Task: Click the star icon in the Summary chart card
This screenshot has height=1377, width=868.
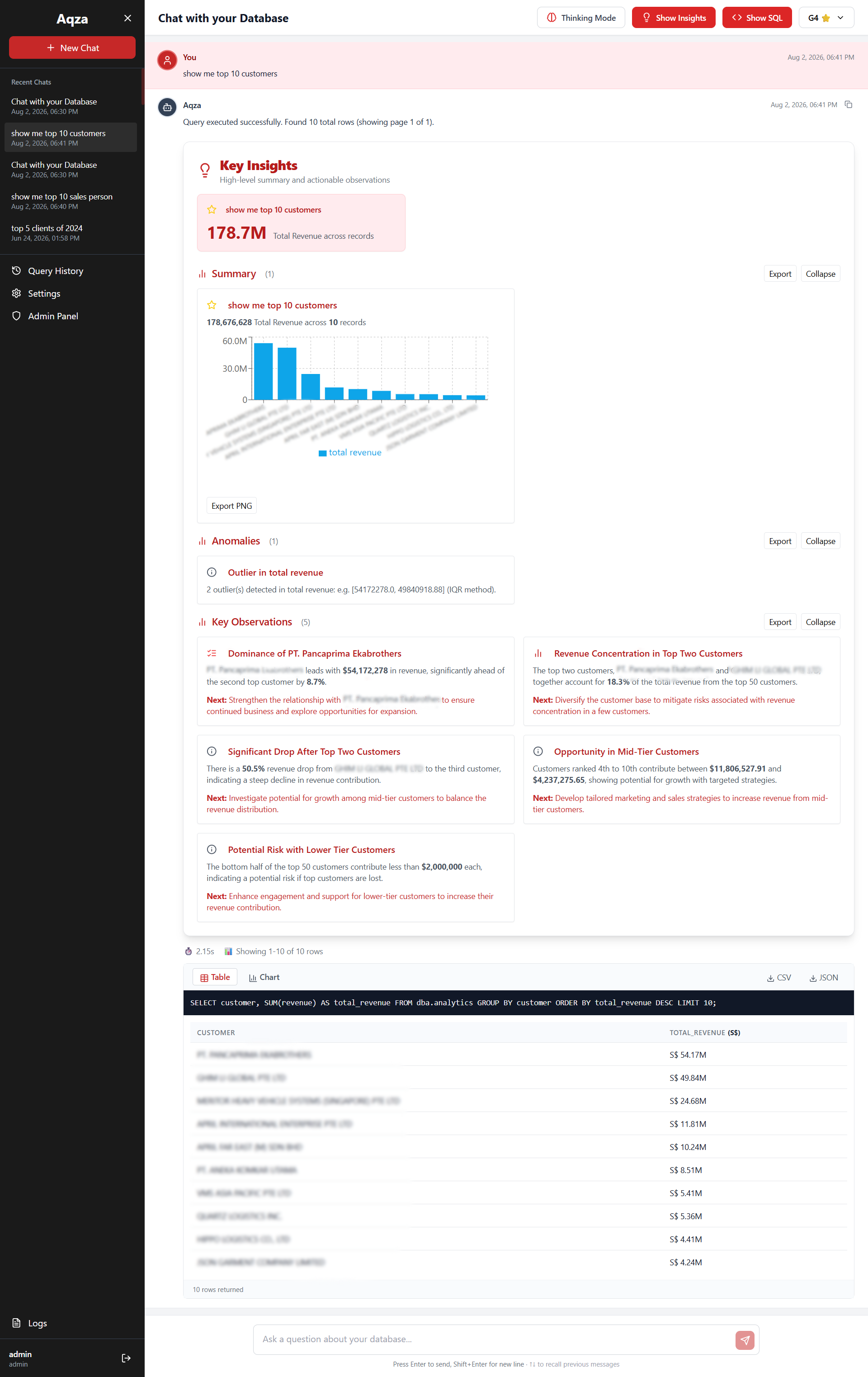Action: pyautogui.click(x=212, y=305)
